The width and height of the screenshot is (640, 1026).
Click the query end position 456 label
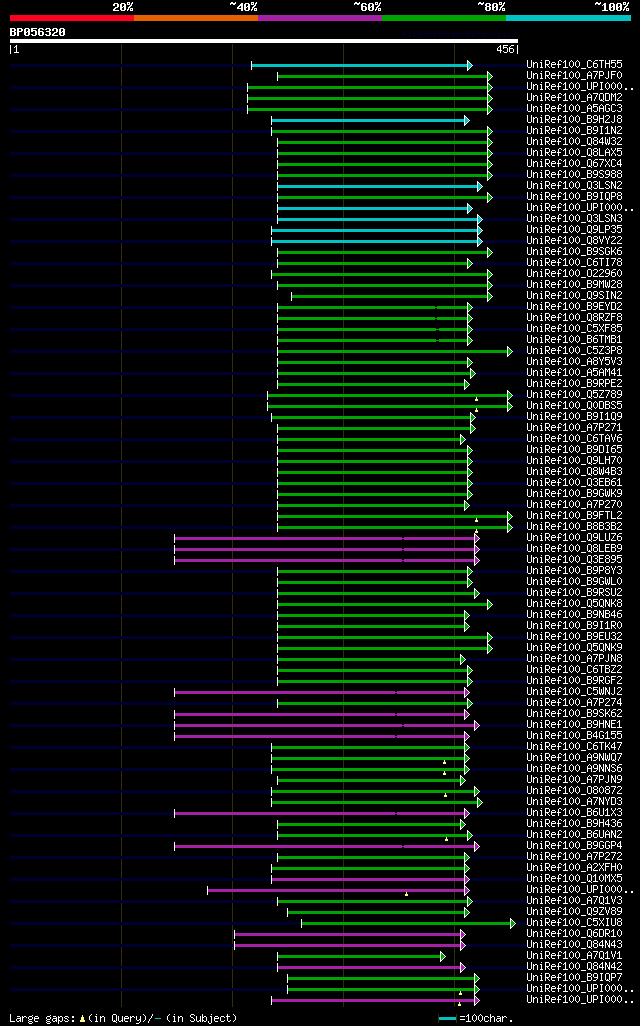click(505, 49)
